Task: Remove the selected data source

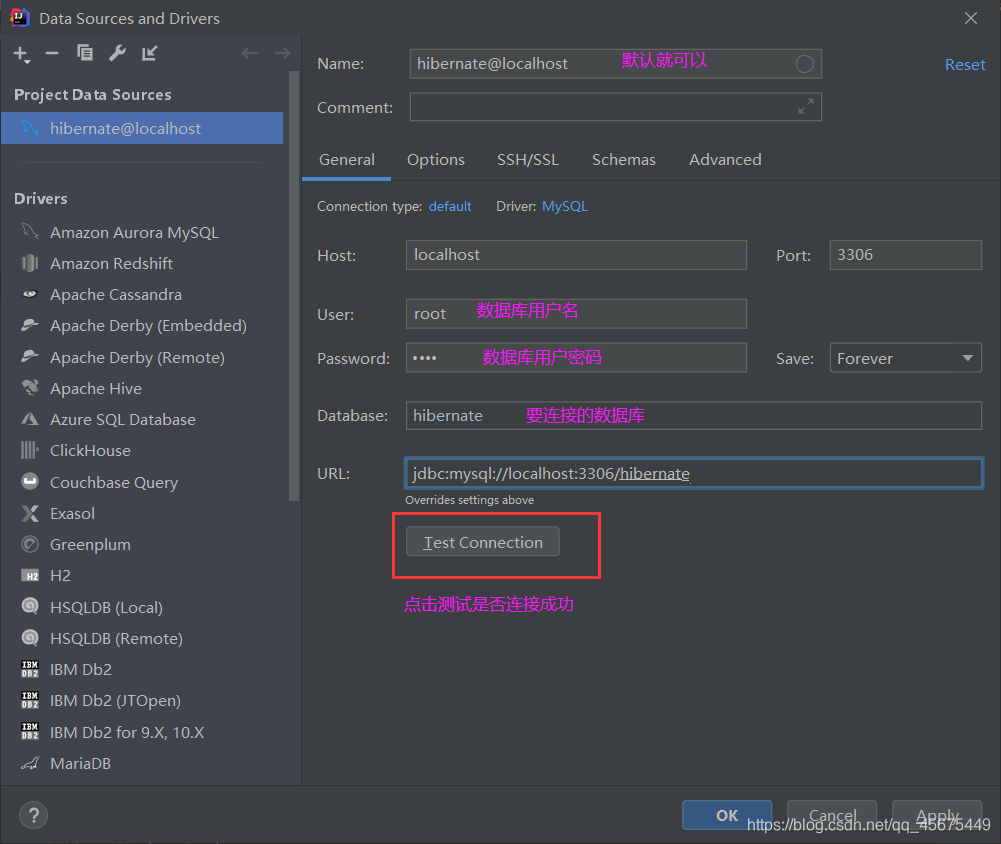Action: click(x=52, y=53)
